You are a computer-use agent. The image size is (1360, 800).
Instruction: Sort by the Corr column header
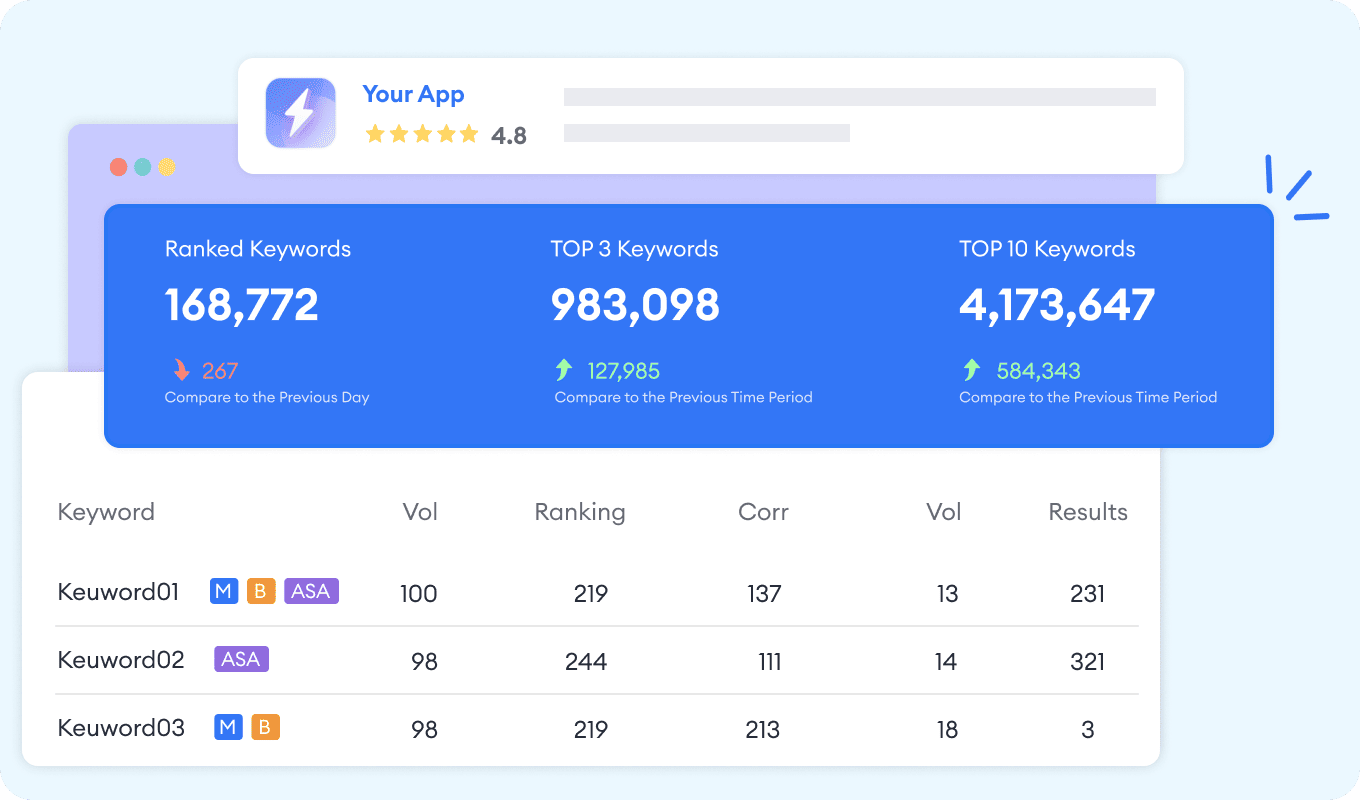click(763, 512)
